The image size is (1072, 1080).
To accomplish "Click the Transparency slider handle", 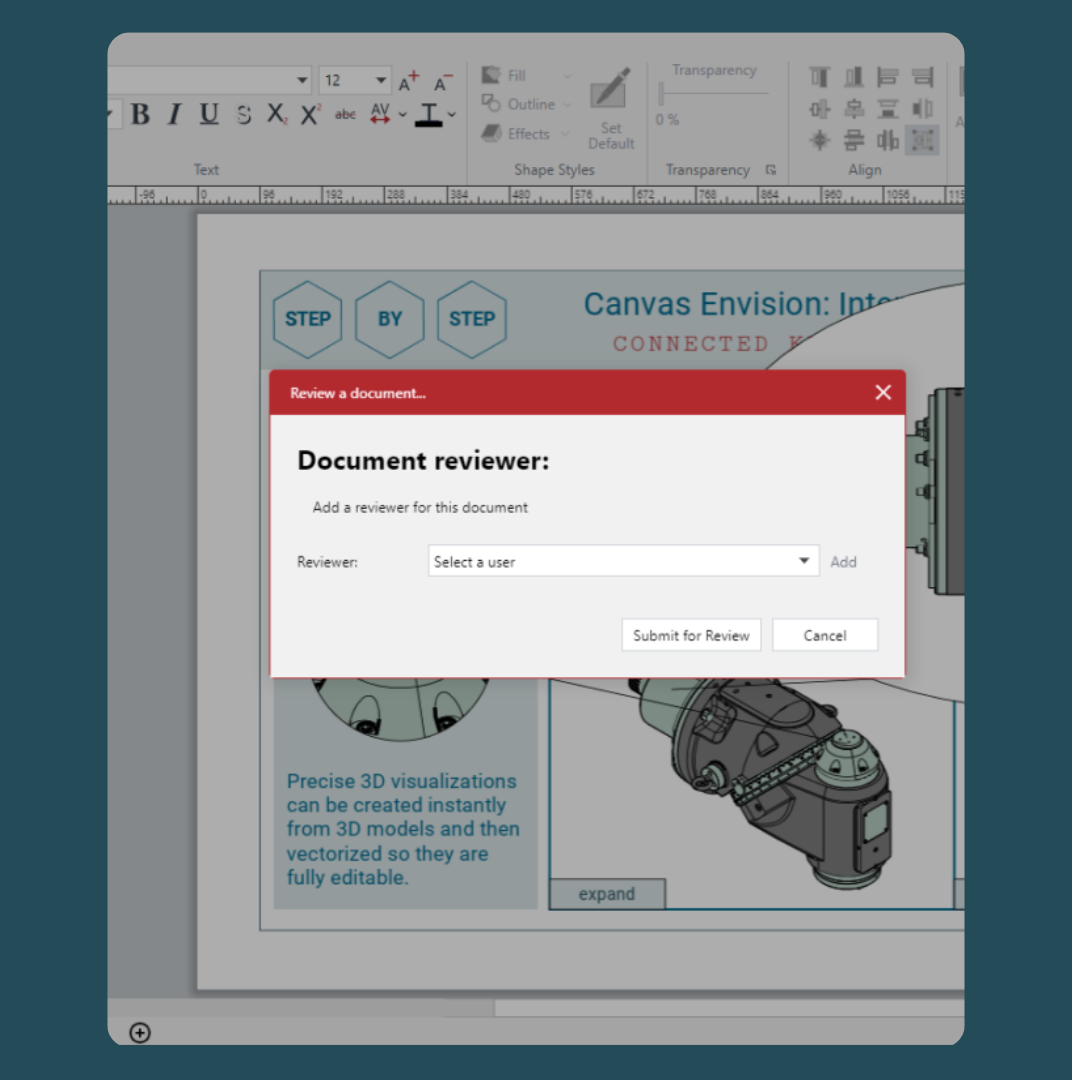I will (x=661, y=94).
